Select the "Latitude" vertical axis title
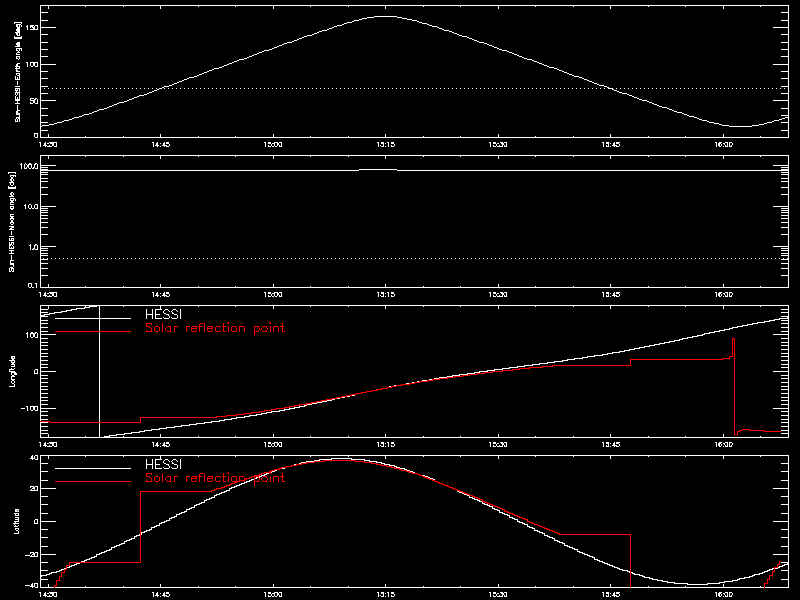Screen dimensions: 800x600 pyautogui.click(x=16, y=521)
